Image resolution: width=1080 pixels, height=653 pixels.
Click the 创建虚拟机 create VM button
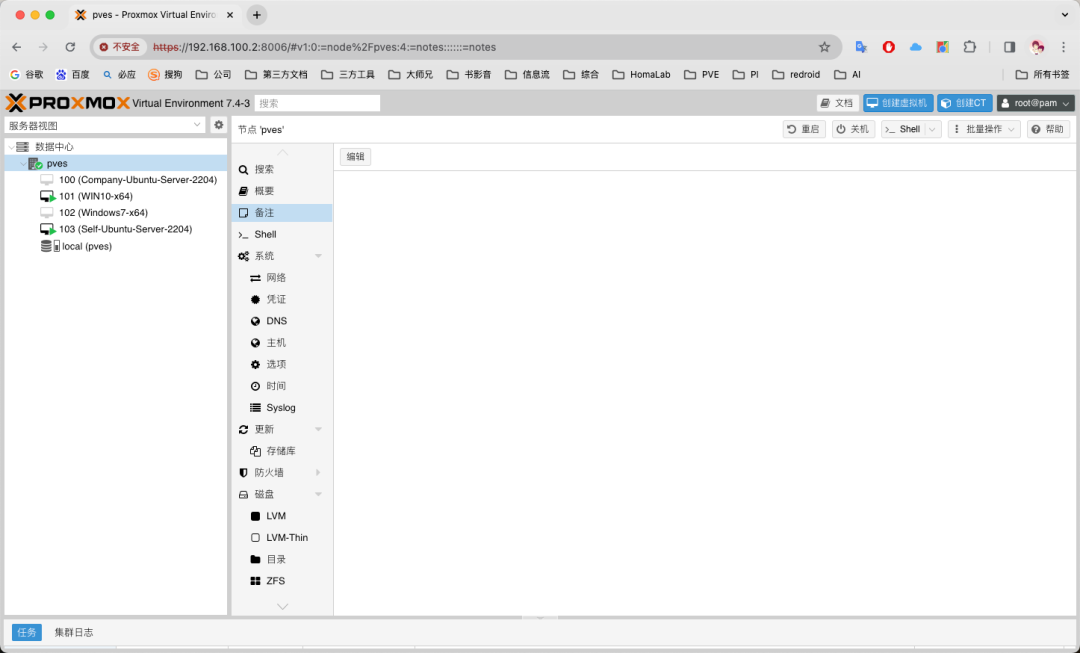[x=897, y=103]
